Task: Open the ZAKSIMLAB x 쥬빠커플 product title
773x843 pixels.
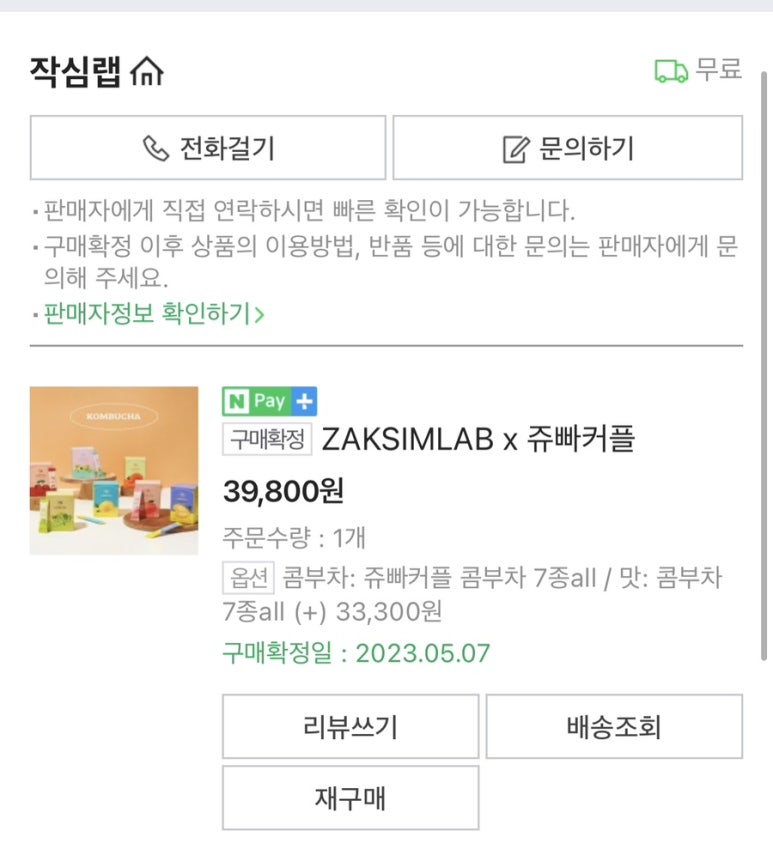Action: pyautogui.click(x=478, y=439)
